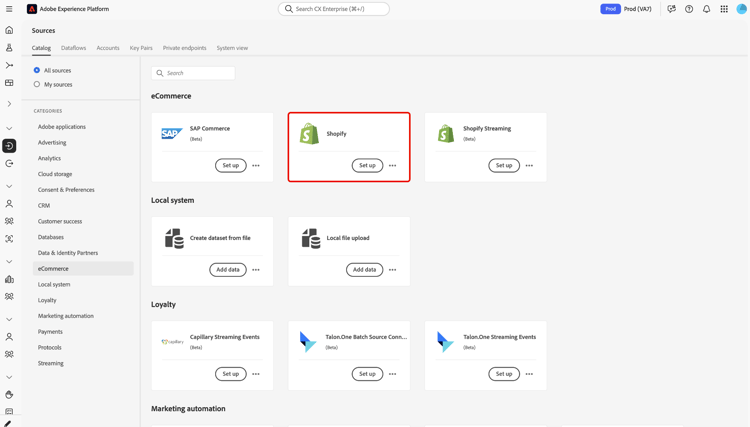750x427 pixels.
Task: Switch to the Key Pairs tab
Action: 141,48
